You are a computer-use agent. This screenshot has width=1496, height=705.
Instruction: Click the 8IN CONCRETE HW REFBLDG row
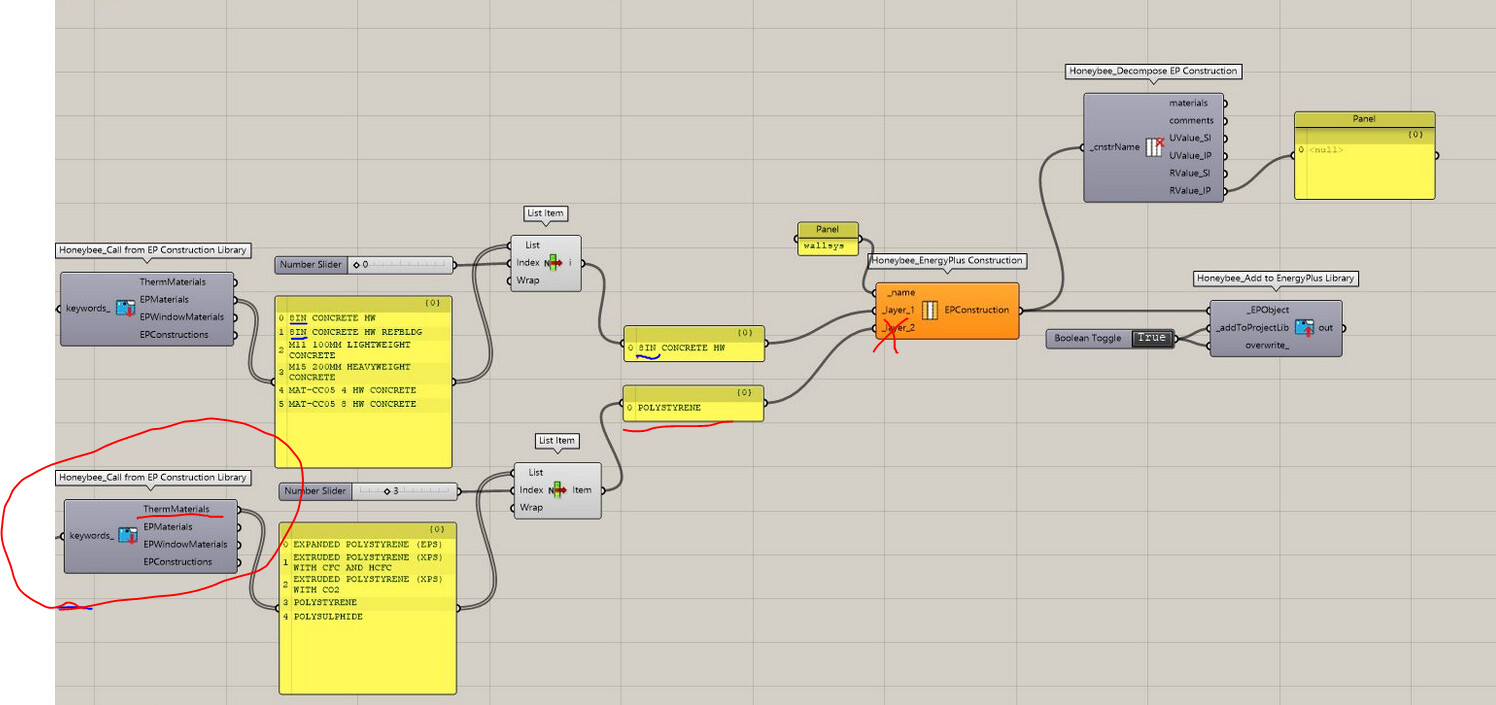(x=364, y=331)
